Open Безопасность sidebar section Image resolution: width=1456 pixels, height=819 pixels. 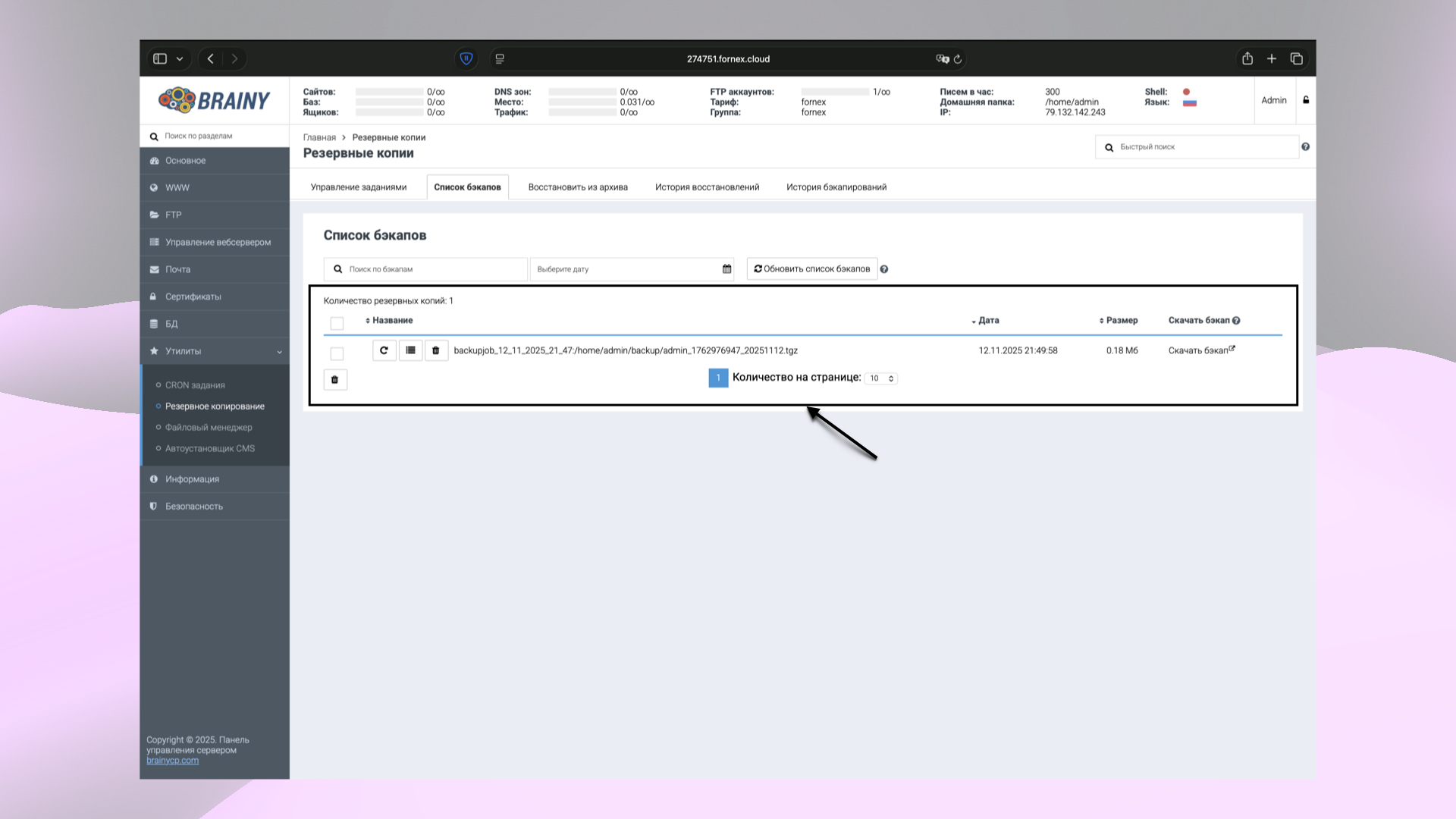[215, 507]
